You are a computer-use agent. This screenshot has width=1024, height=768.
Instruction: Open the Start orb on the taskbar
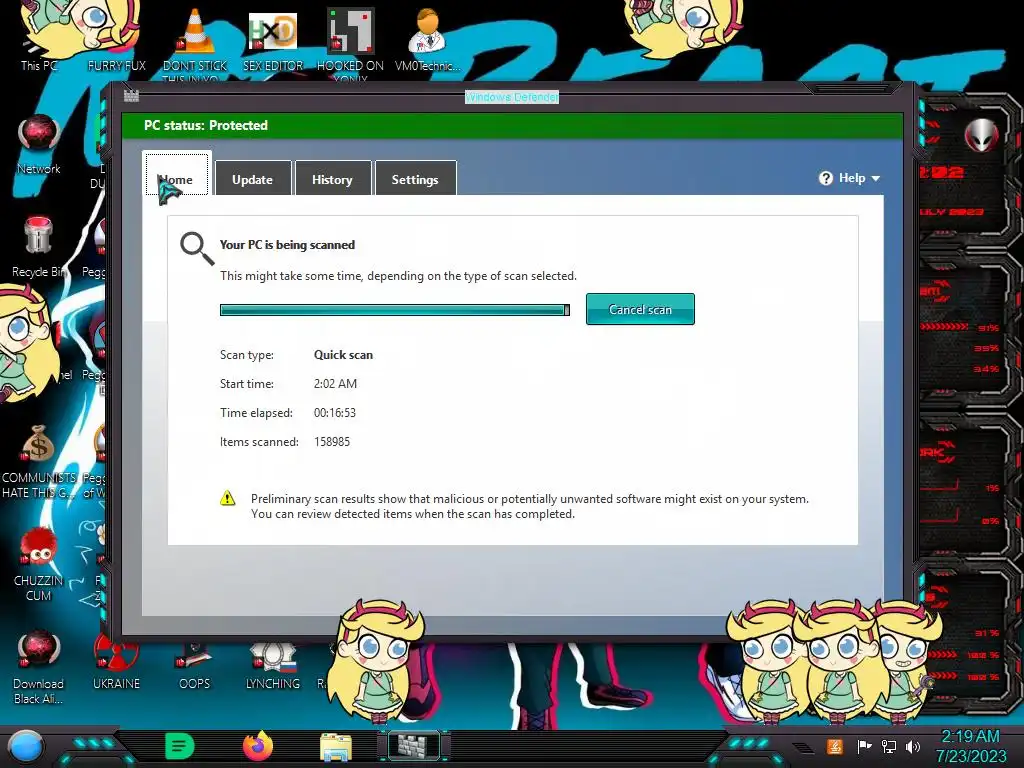pos(25,747)
